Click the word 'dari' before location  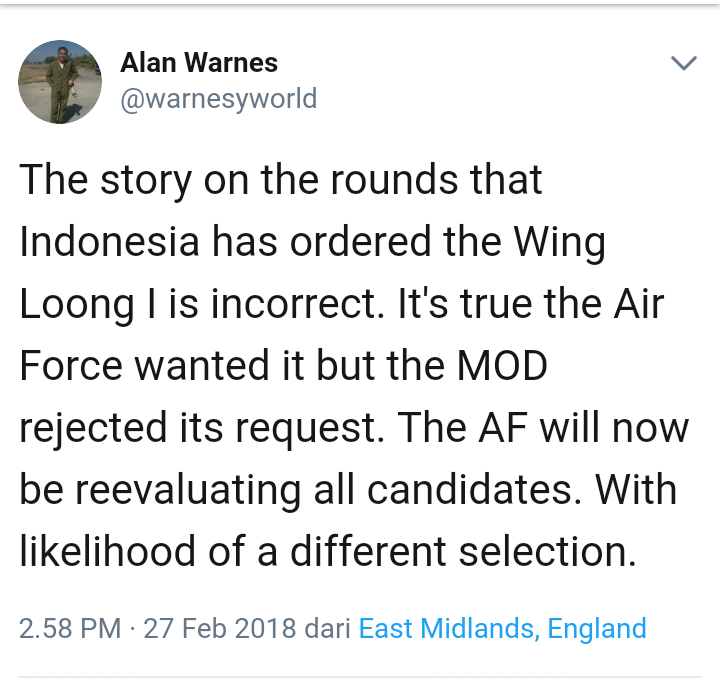327,628
